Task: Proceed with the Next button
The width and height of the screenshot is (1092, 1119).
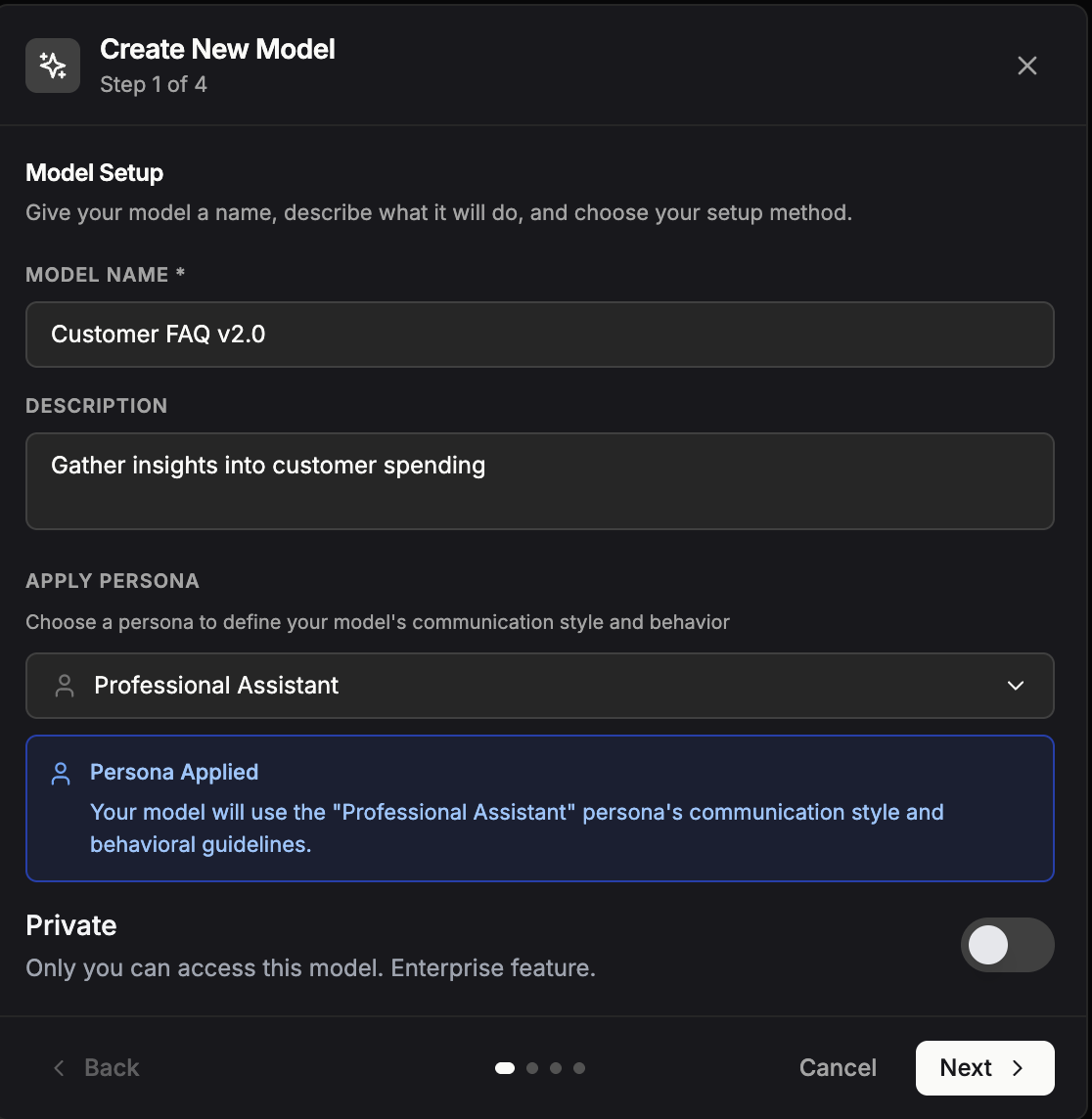Action: click(x=985, y=1067)
